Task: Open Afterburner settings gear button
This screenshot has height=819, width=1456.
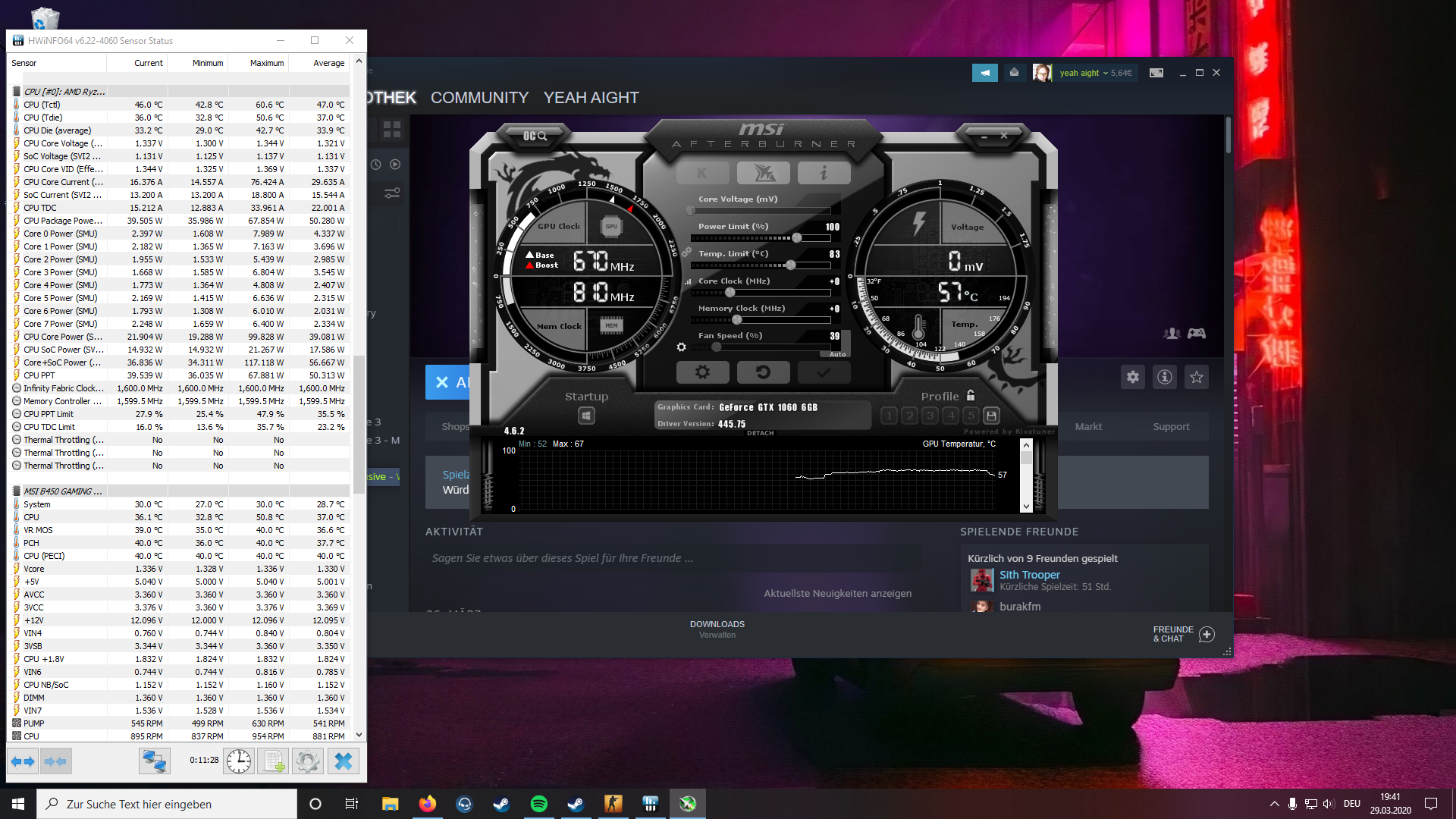Action: tap(702, 372)
